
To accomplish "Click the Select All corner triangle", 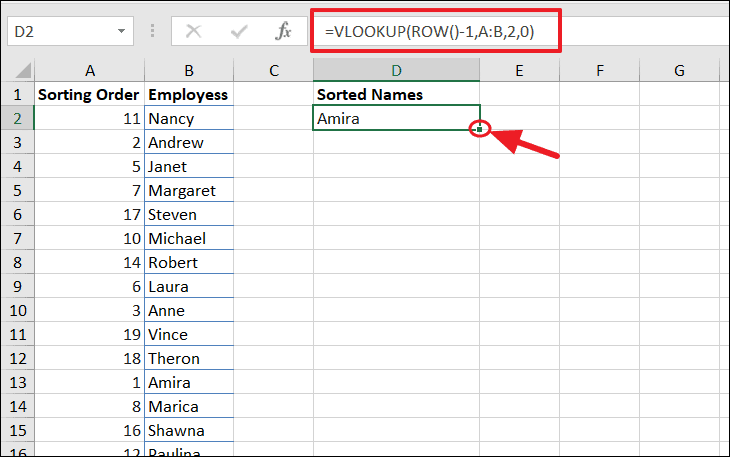I will pyautogui.click(x=23, y=70).
